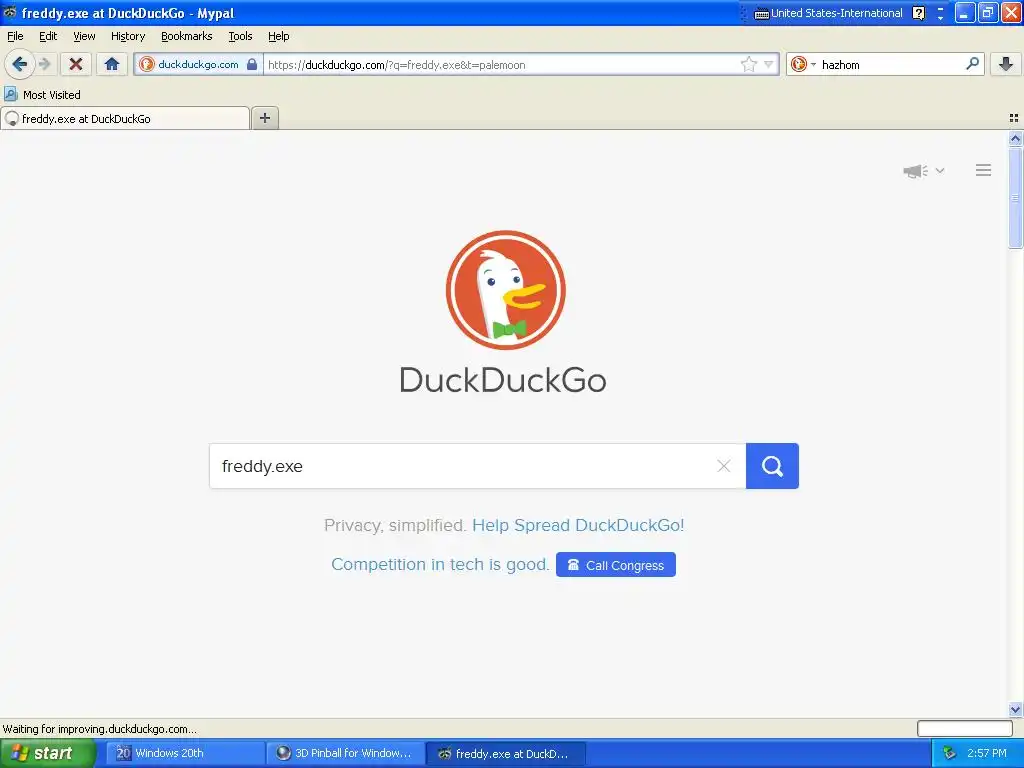Click the DuckDuckGo wordmark text
This screenshot has height=768, width=1024.
click(x=503, y=380)
